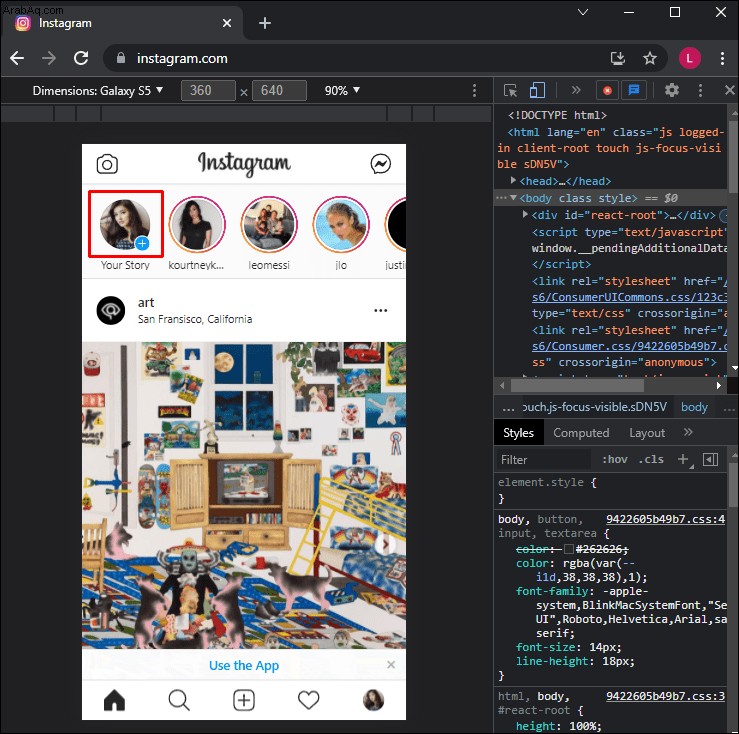Screen dimensions: 739x734
Task: Open the activity heart icon
Action: pos(309,700)
